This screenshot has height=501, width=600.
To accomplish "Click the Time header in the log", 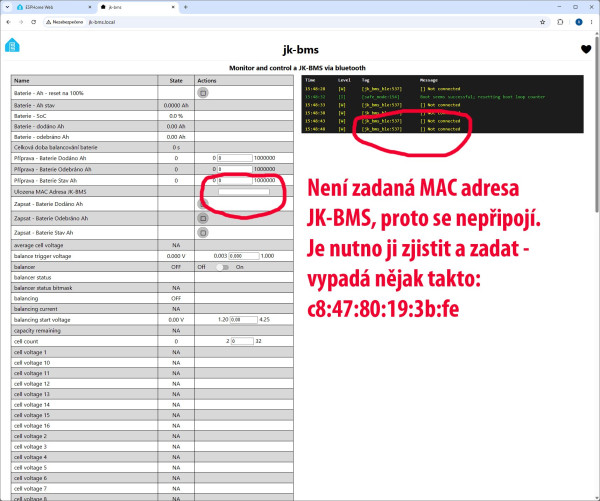I will (310, 80).
